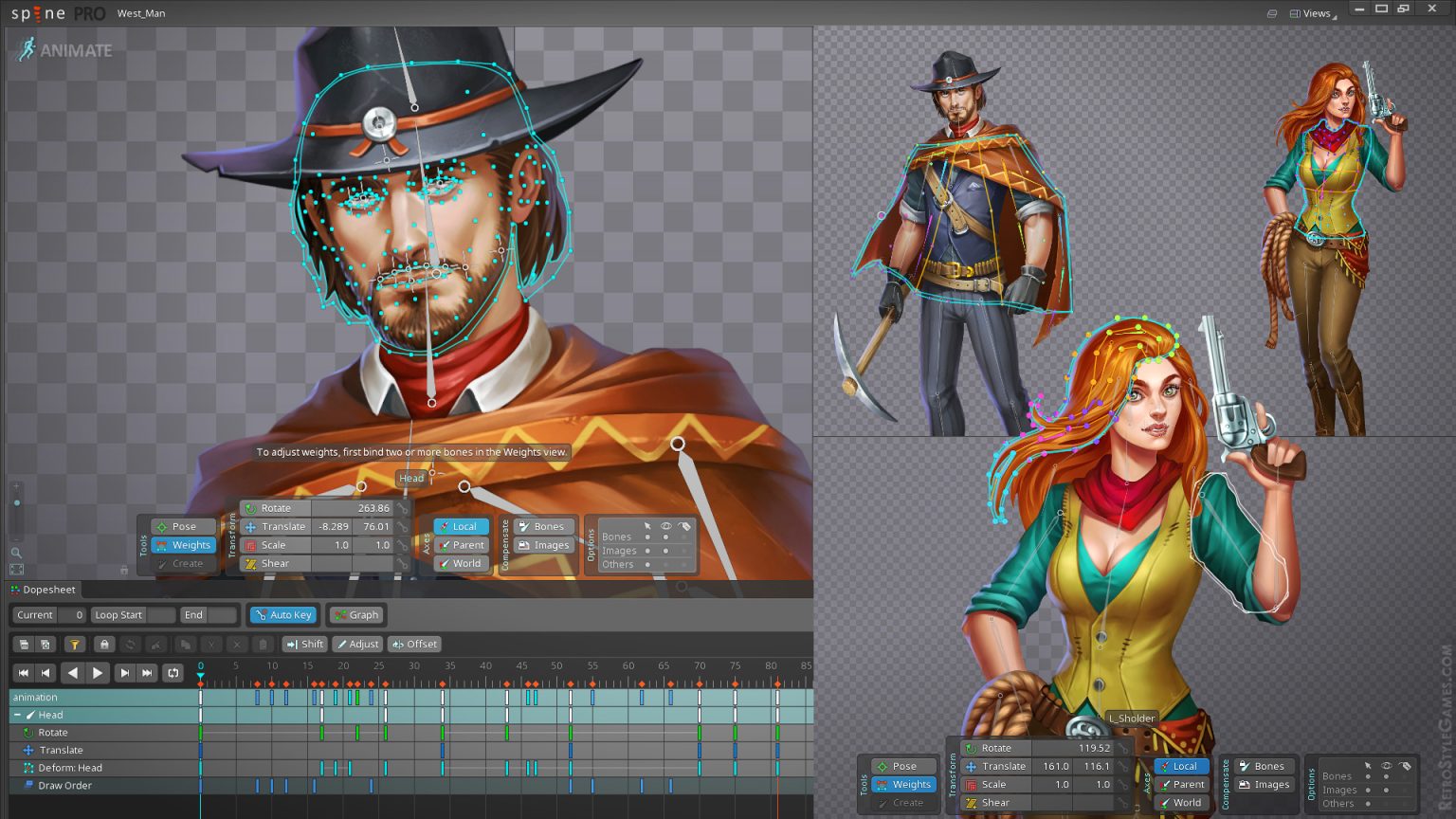Activate the Weights tool

point(182,545)
